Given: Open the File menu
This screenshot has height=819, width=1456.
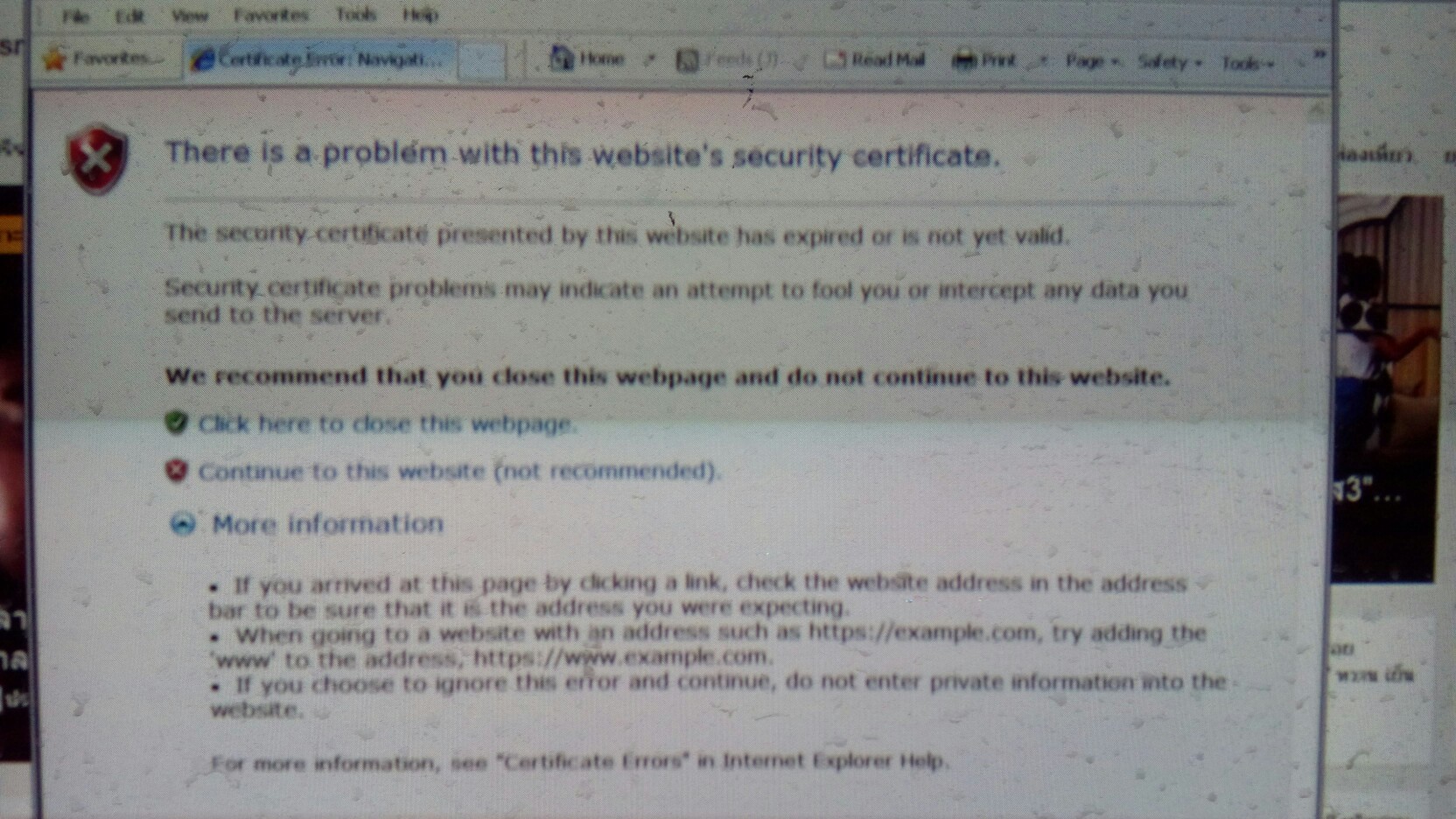Looking at the screenshot, I should (76, 16).
